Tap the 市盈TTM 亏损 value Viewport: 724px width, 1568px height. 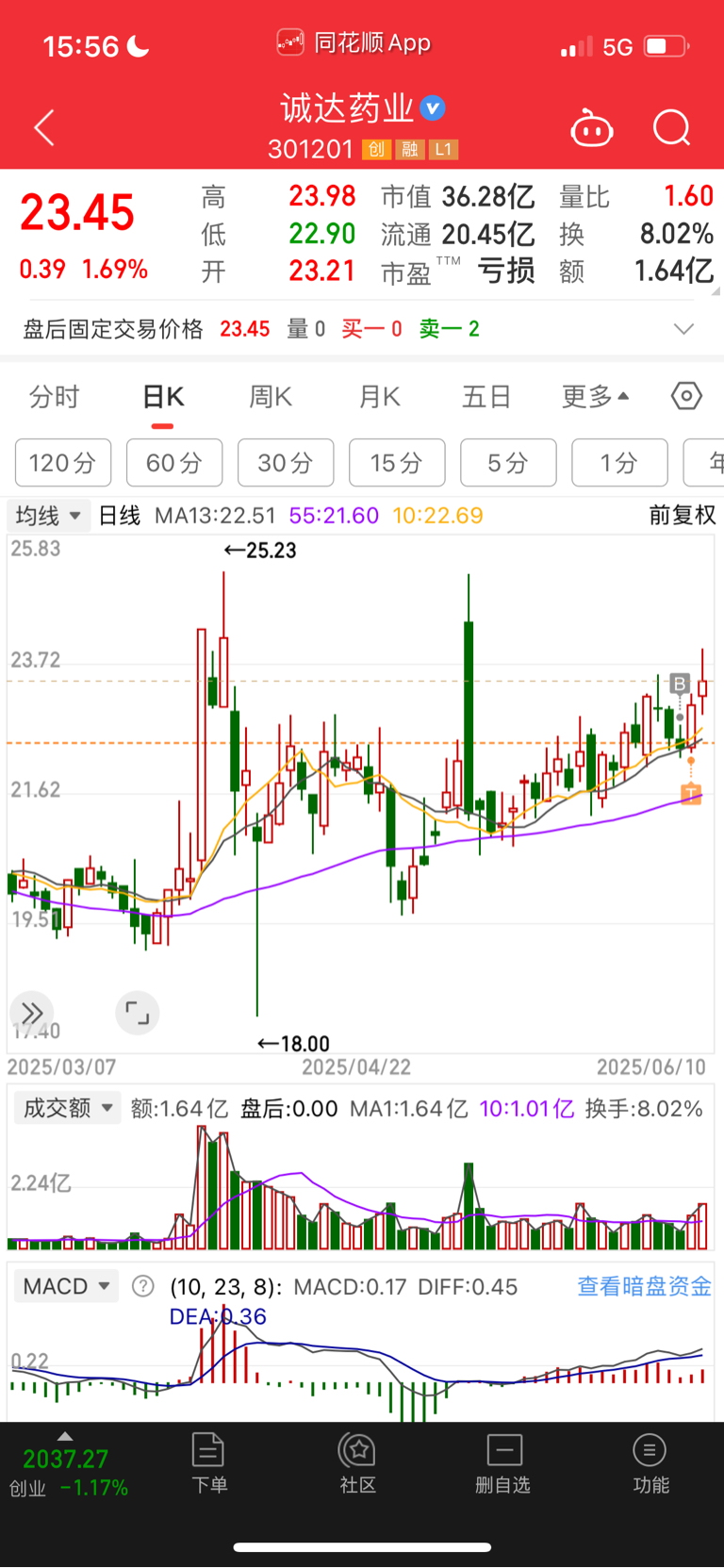(x=458, y=272)
